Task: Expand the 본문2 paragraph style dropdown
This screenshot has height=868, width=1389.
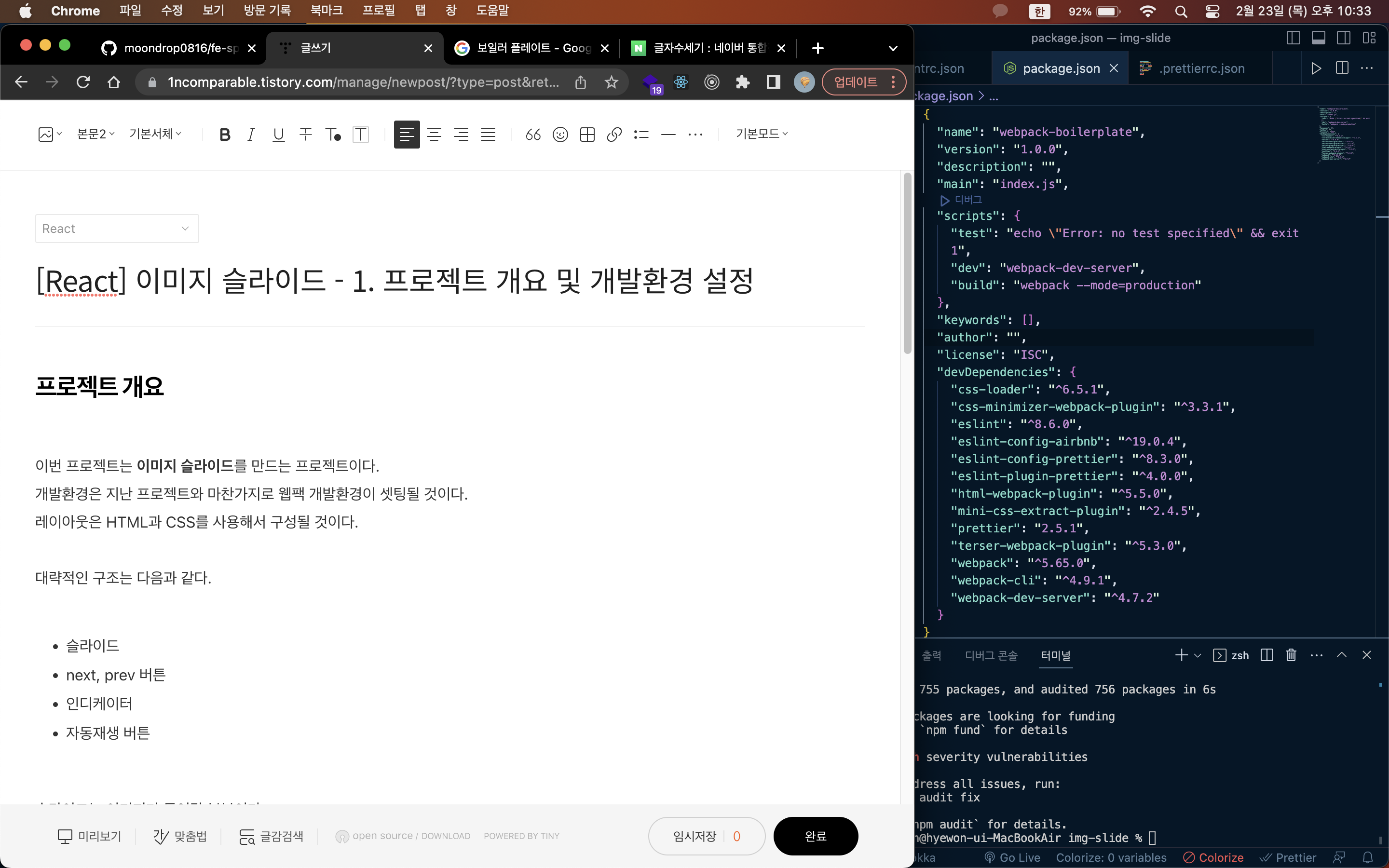Action: pyautogui.click(x=96, y=134)
